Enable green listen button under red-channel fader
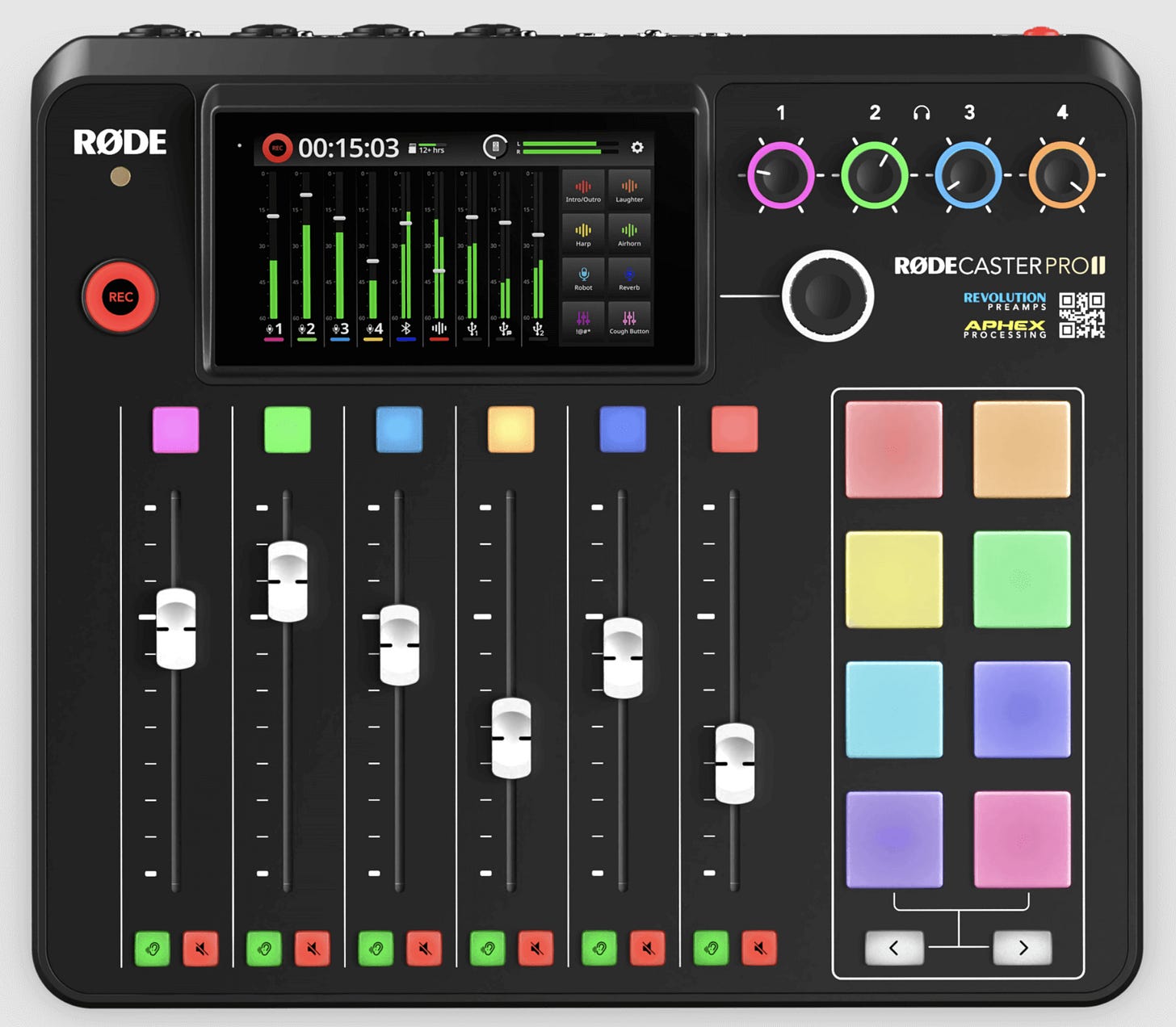This screenshot has height=1027, width=1176. pyautogui.click(x=711, y=949)
